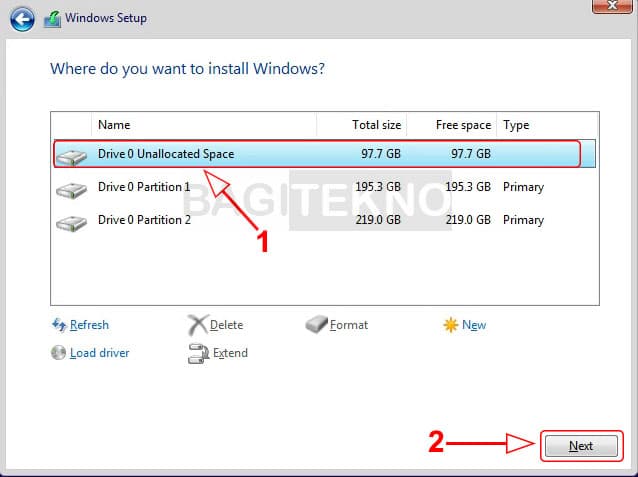638x477 pixels.
Task: Click the Load driver disc icon
Action: coord(59,352)
